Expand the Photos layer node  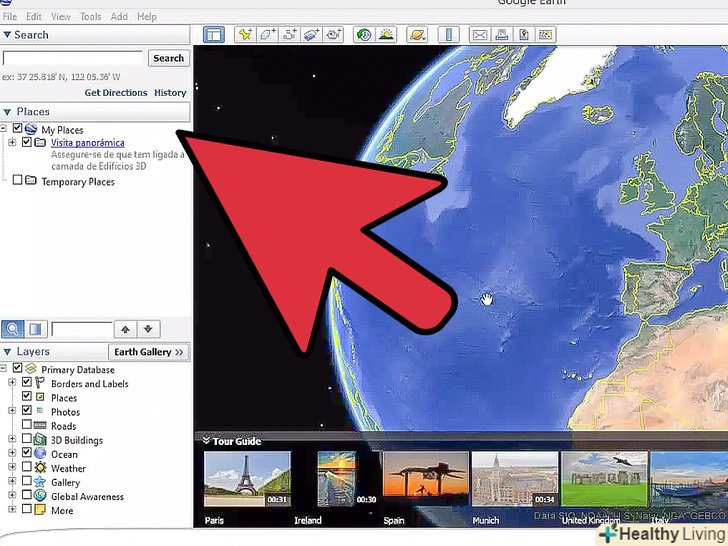coord(12,410)
